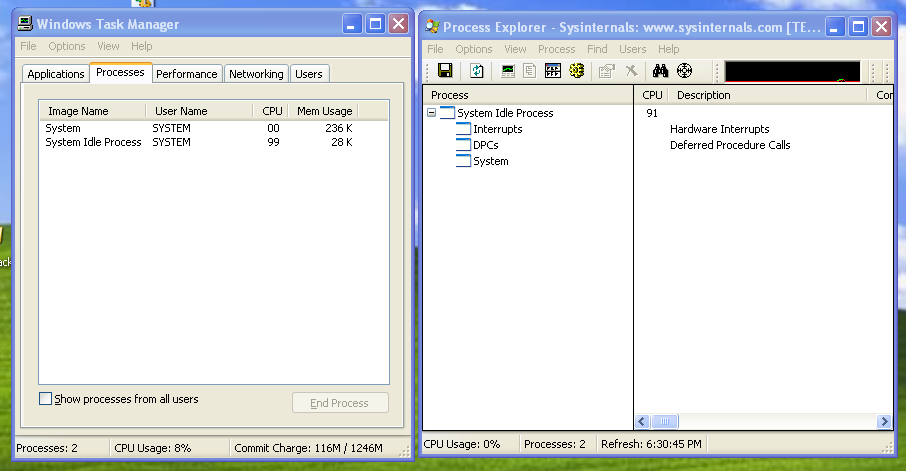
Task: Click Mem Usage value 236 K
Action: [x=339, y=128]
